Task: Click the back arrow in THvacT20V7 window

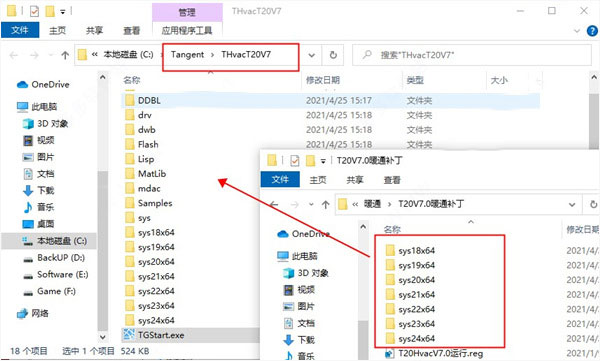Action: (14, 56)
